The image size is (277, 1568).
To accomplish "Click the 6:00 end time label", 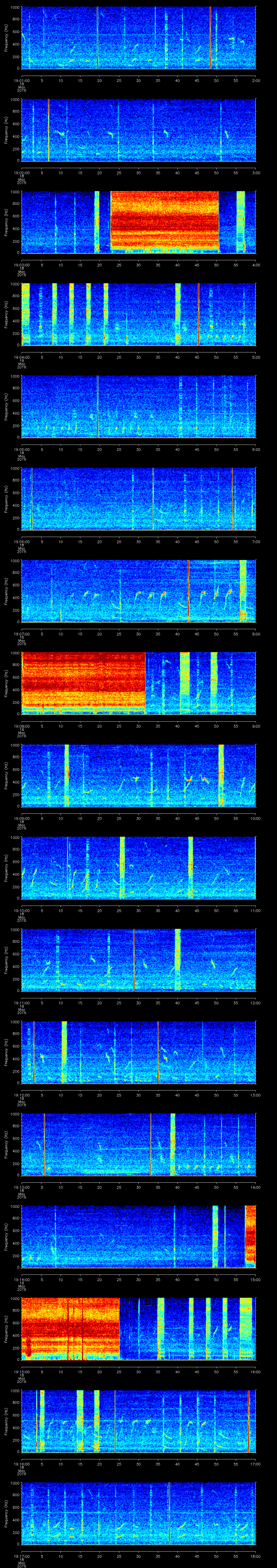I will [256, 449].
